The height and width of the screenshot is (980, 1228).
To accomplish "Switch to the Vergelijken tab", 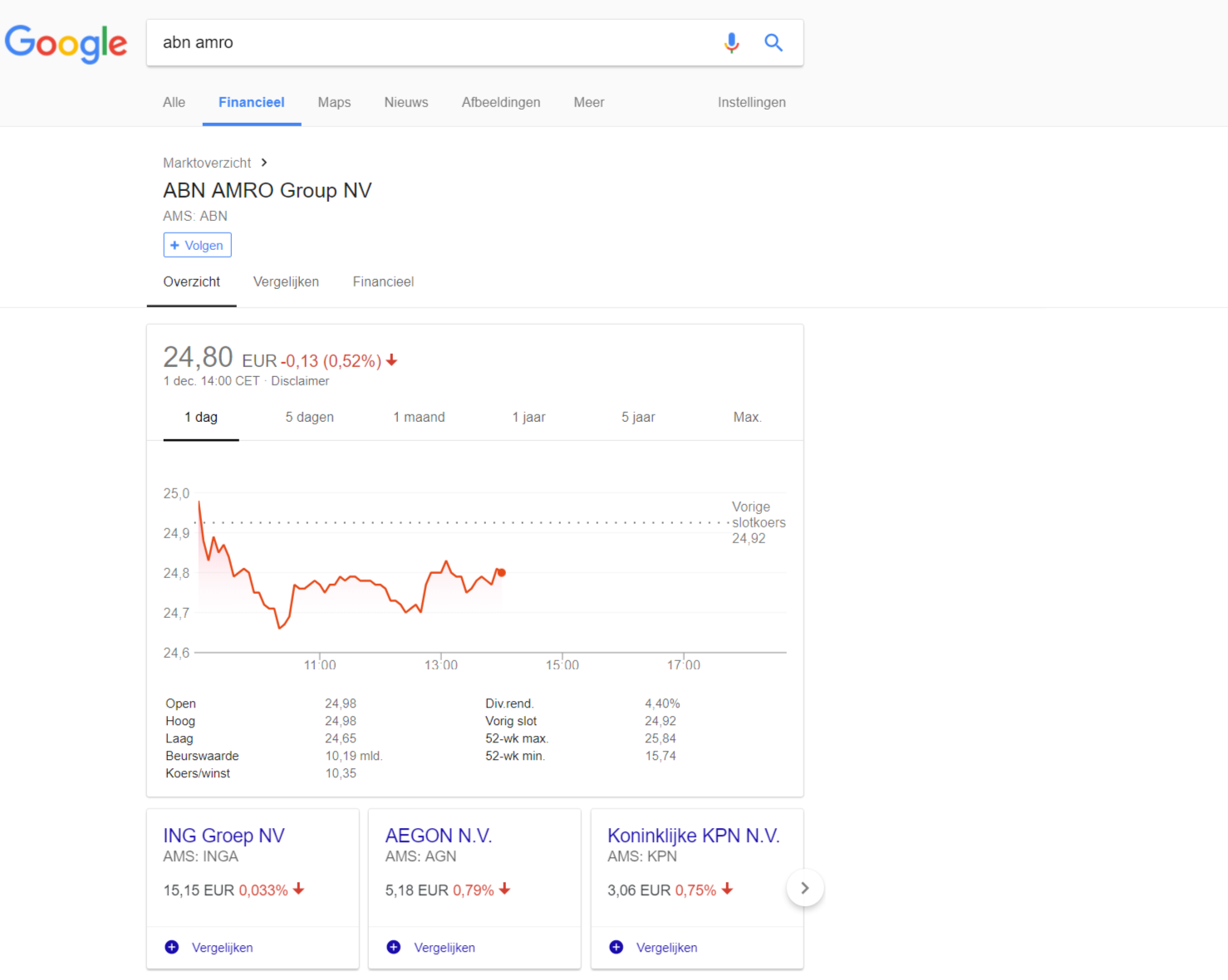I will 286,282.
